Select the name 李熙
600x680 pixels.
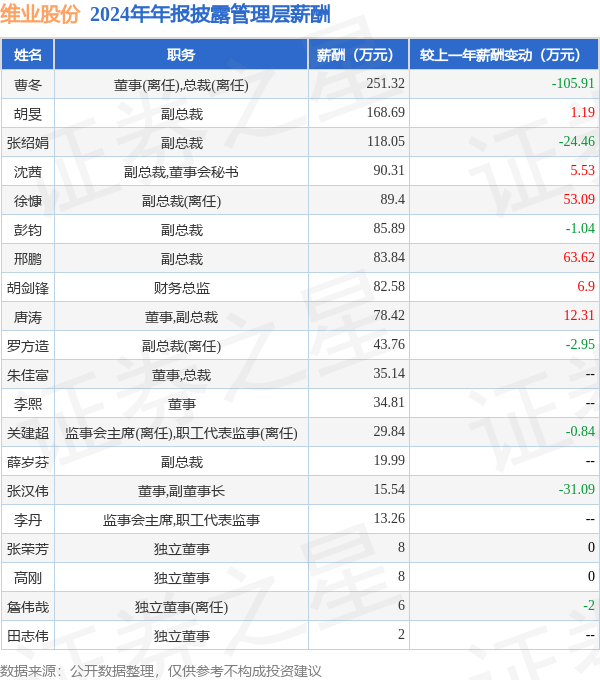pos(28,405)
